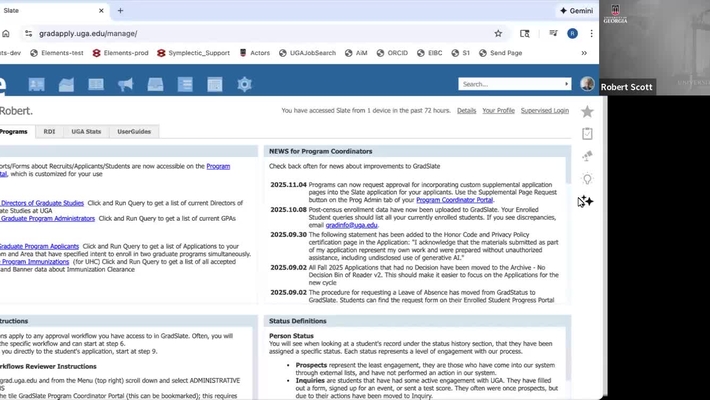710x400 pixels.
Task: Click the star favorites icon in right sidebar
Action: 587,112
